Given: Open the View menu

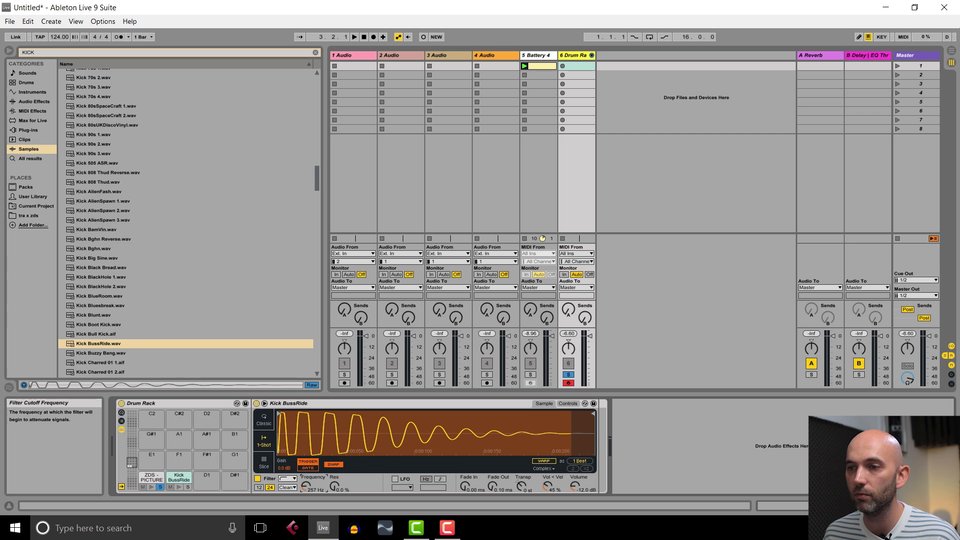Looking at the screenshot, I should 76,21.
